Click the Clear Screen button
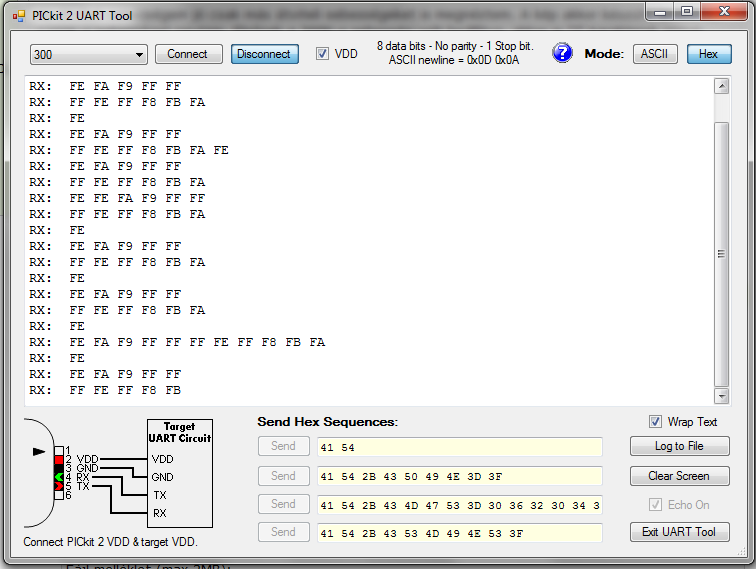Image resolution: width=756 pixels, height=569 pixels. (679, 476)
